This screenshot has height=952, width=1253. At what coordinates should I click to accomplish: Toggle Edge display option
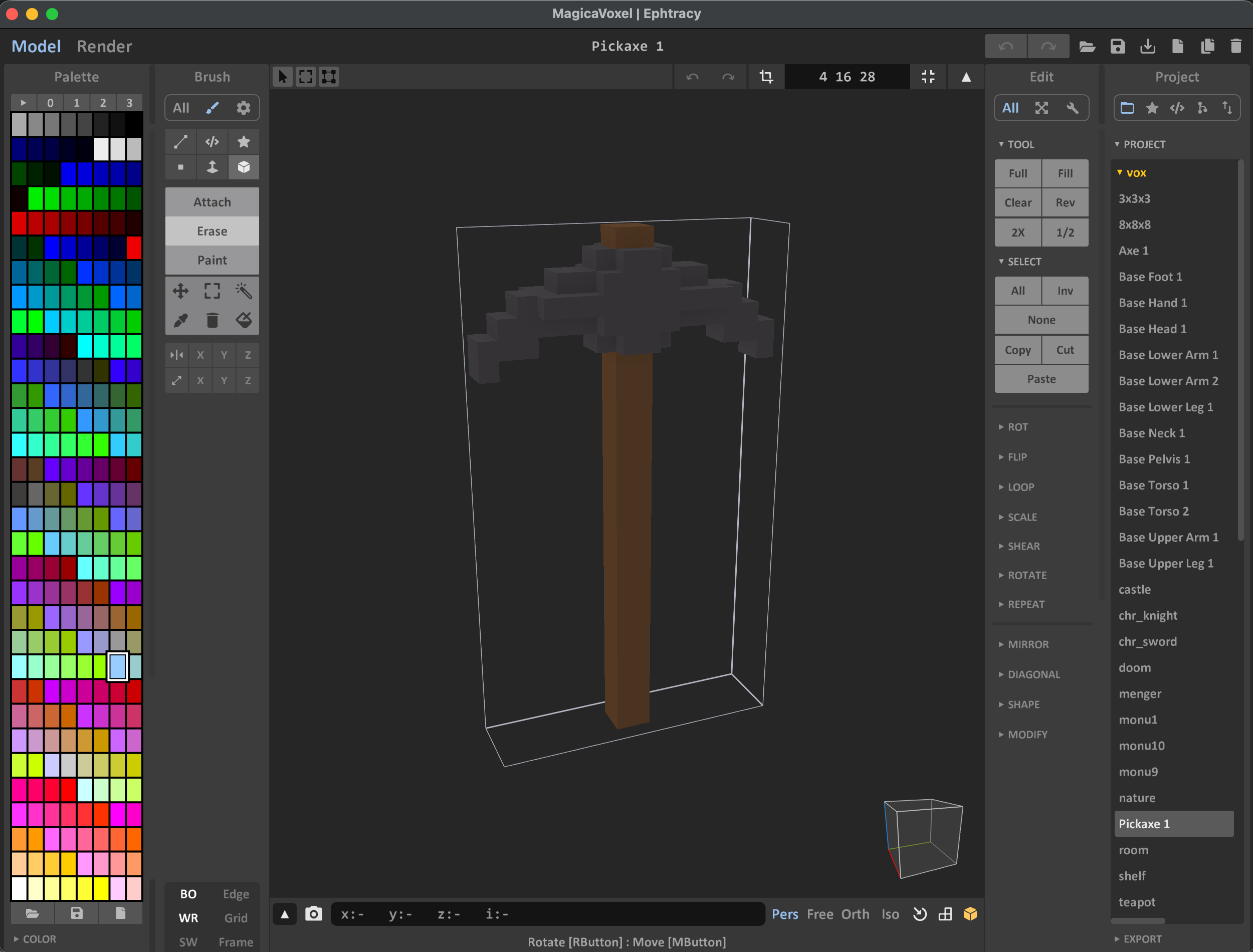point(236,894)
